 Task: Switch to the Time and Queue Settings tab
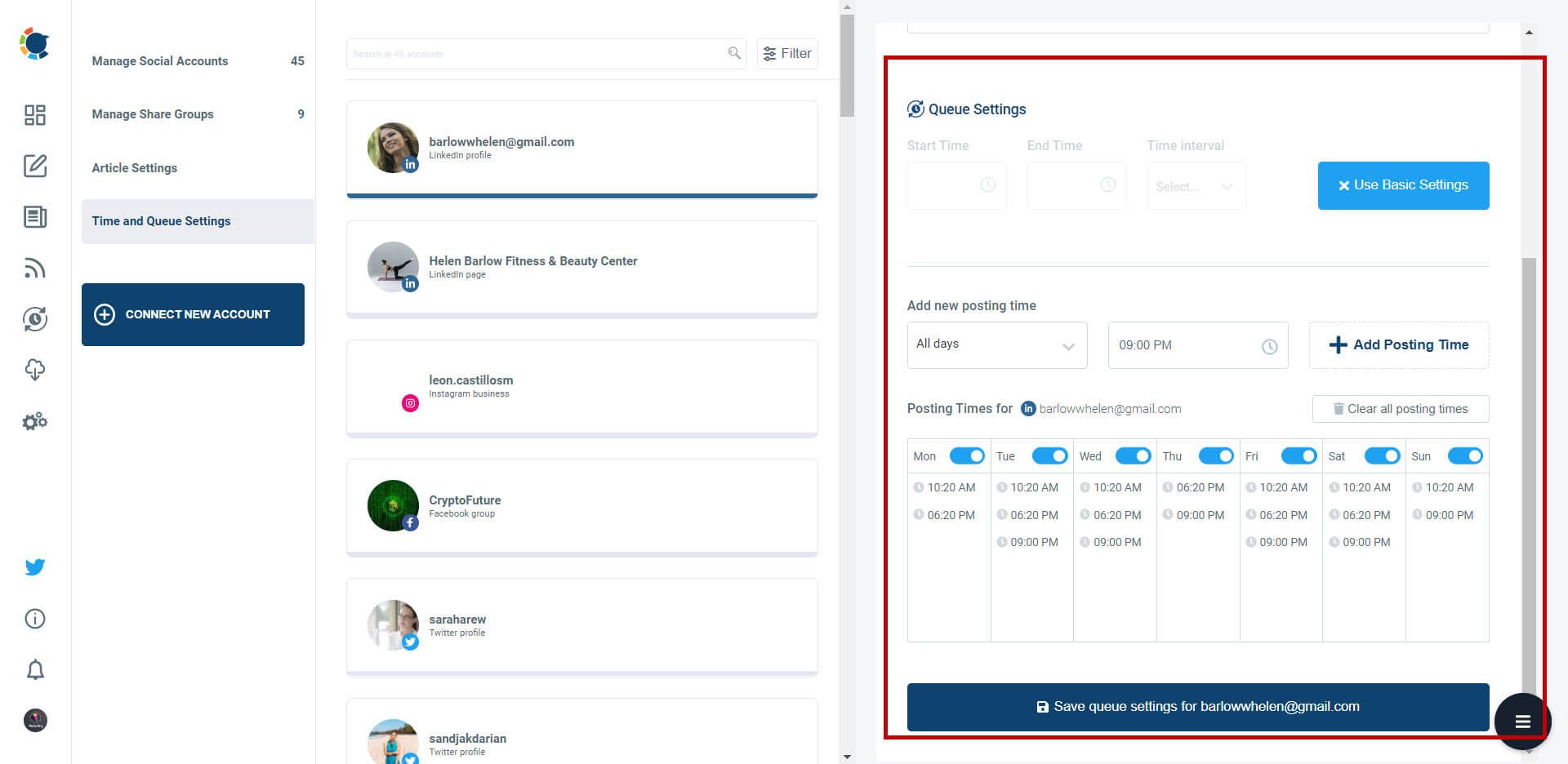click(161, 220)
